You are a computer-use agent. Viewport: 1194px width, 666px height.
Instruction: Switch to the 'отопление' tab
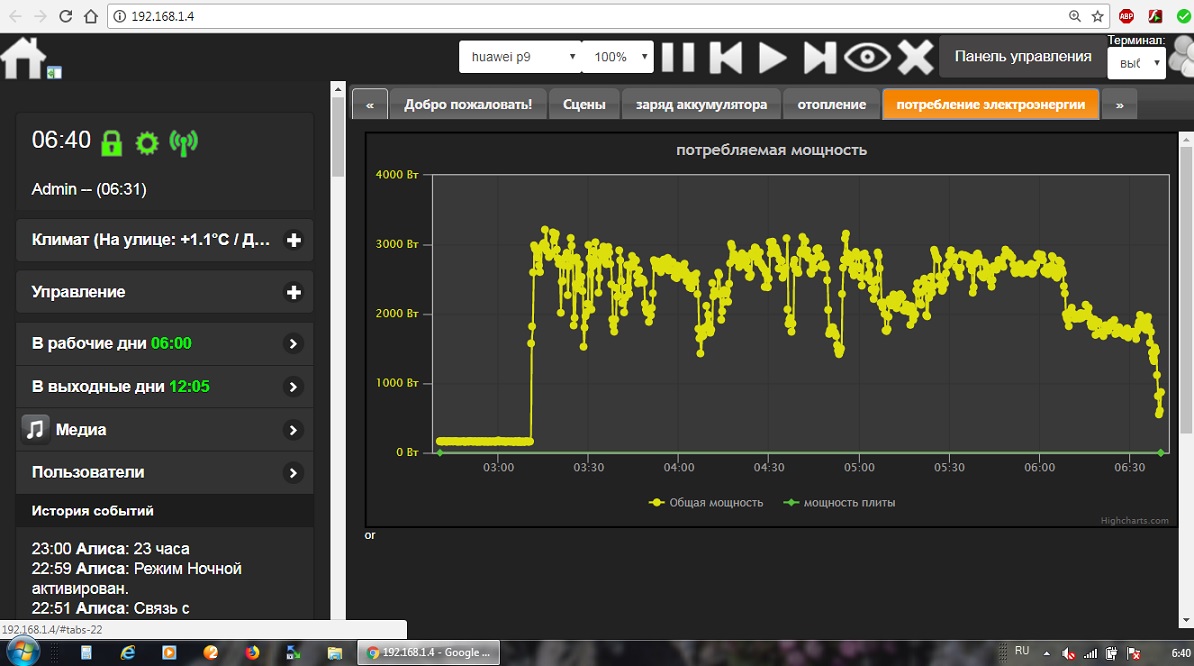[x=831, y=104]
